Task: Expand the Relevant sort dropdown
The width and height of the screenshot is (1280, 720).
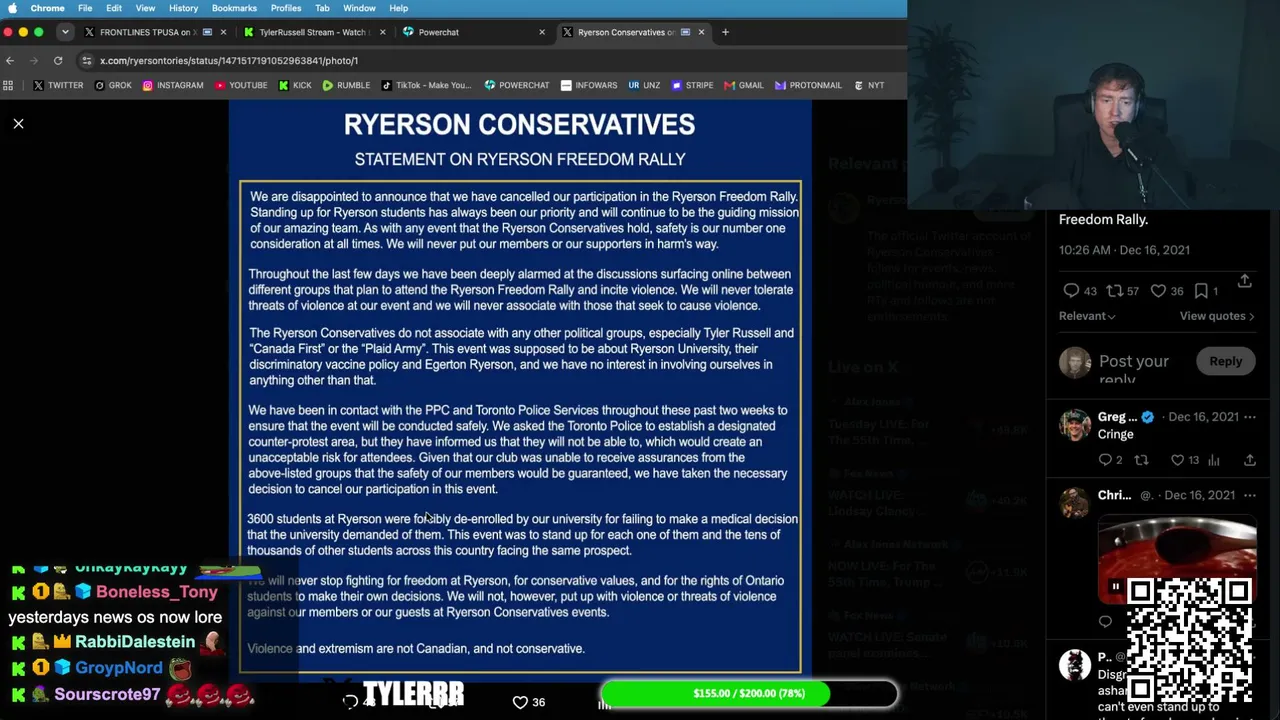Action: 1087,316
